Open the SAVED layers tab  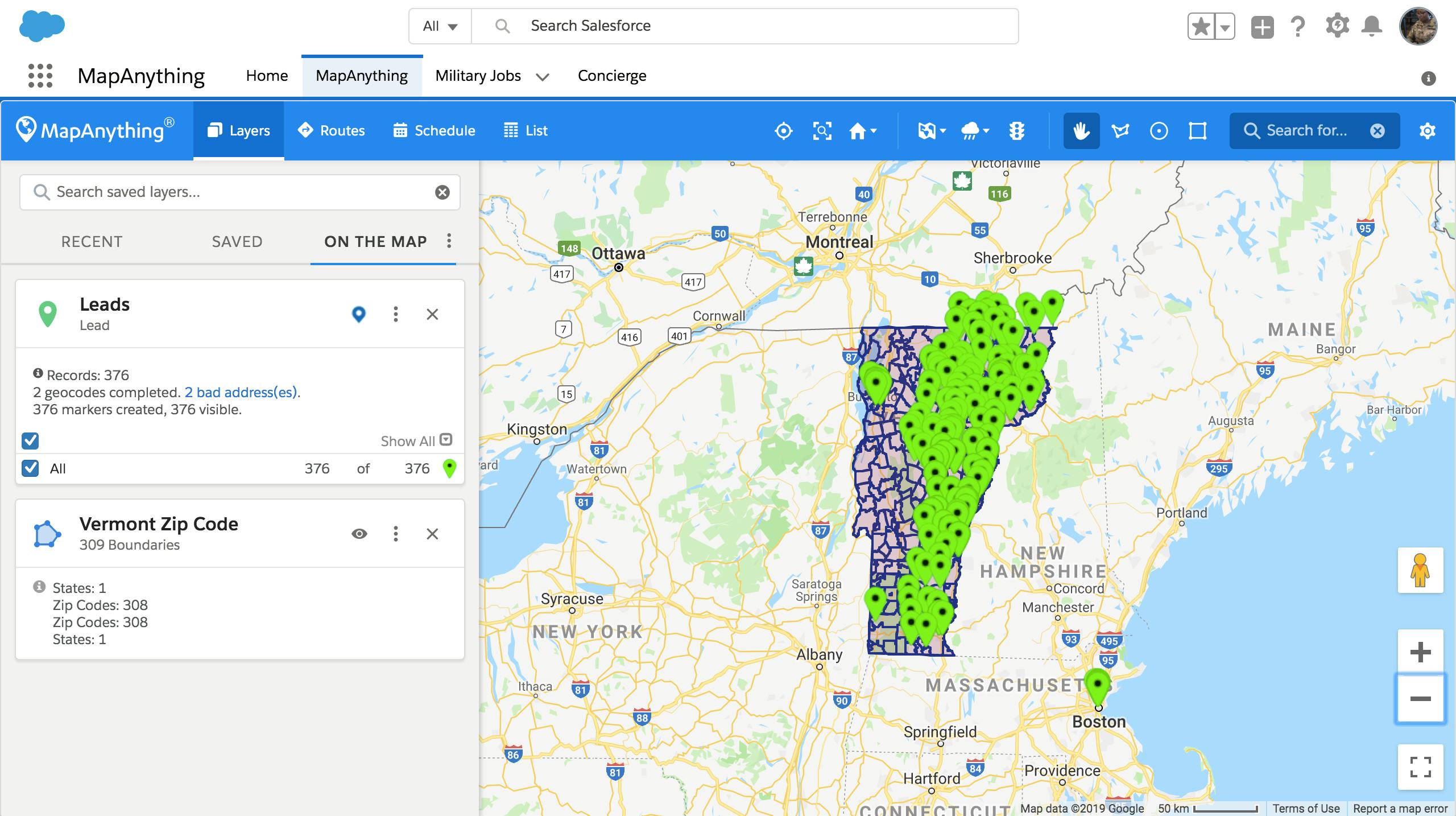(x=237, y=241)
